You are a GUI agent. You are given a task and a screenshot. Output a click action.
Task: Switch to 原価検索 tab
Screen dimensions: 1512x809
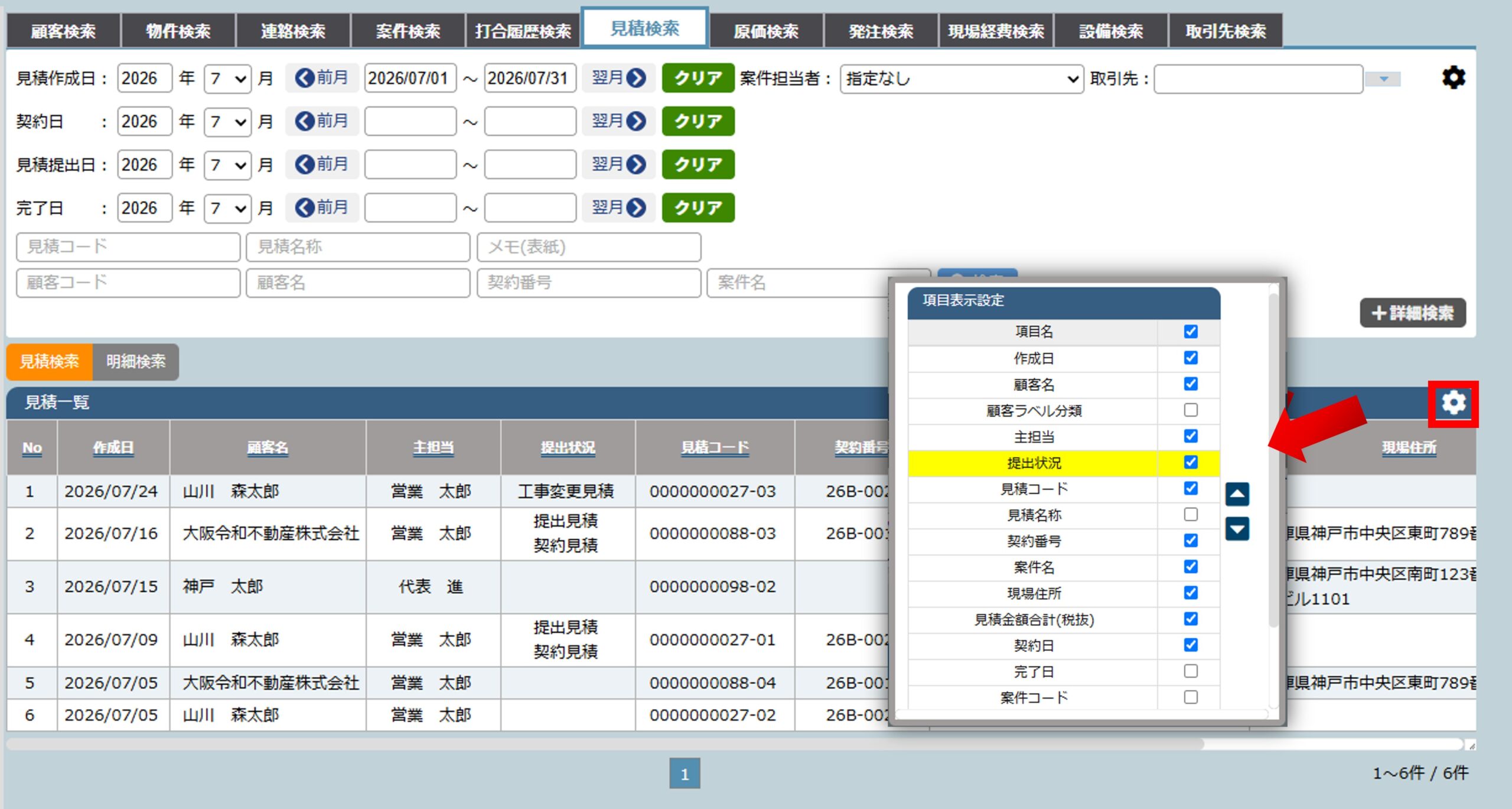766,31
